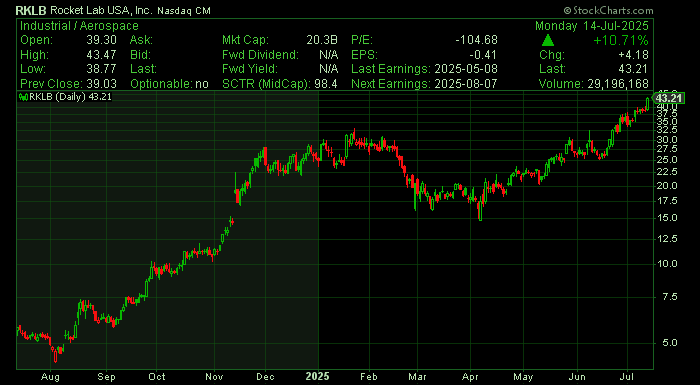Click the RKLB ticker symbol in title
The image size is (700, 385).
pyautogui.click(x=31, y=10)
